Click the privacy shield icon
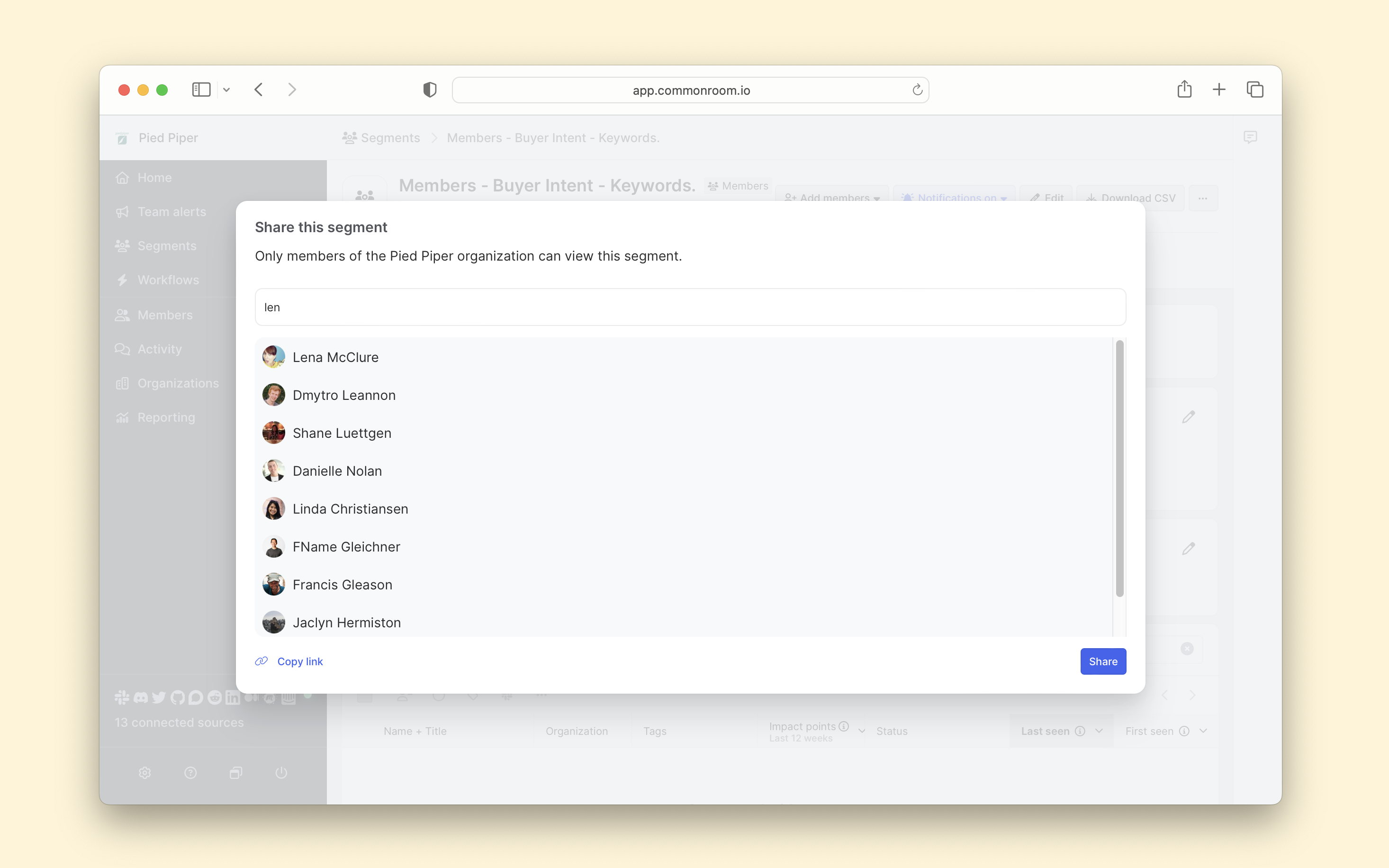This screenshot has width=1389, height=868. pos(429,90)
